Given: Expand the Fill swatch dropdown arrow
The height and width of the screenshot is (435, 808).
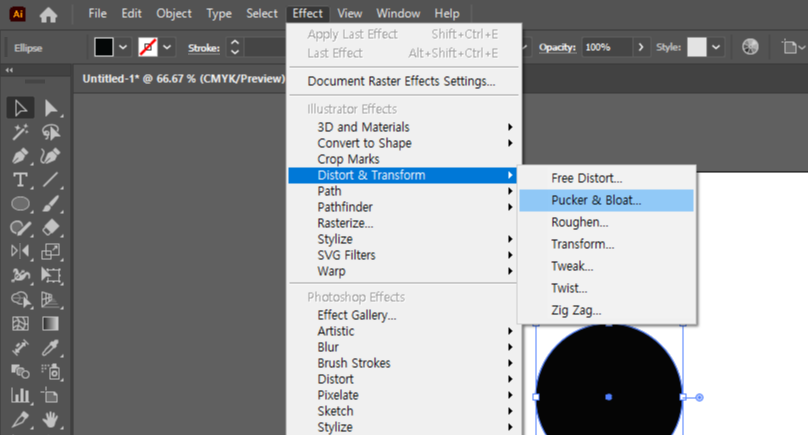Looking at the screenshot, I should 123,47.
